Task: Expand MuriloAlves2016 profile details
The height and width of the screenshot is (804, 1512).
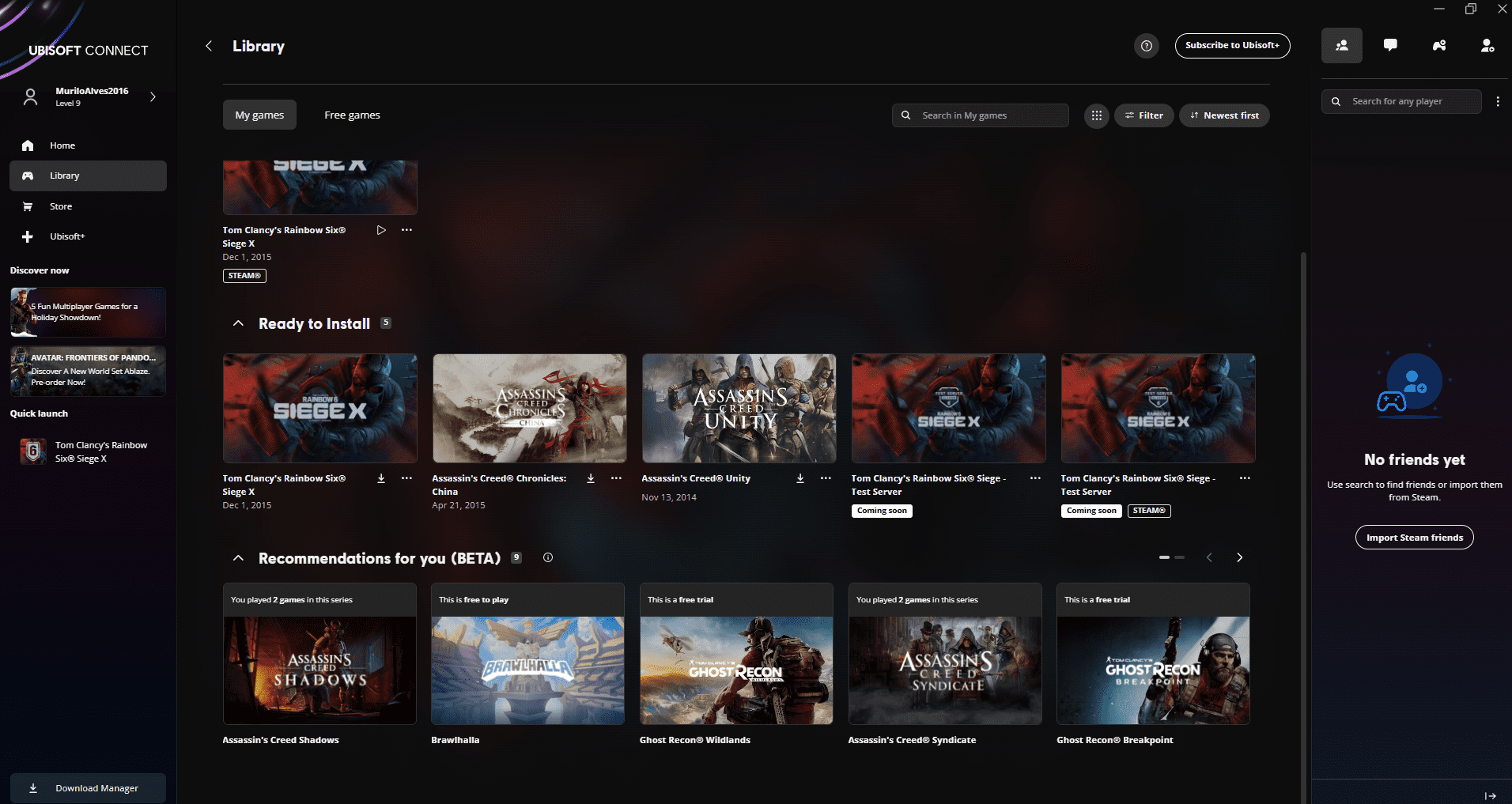Action: (x=153, y=96)
